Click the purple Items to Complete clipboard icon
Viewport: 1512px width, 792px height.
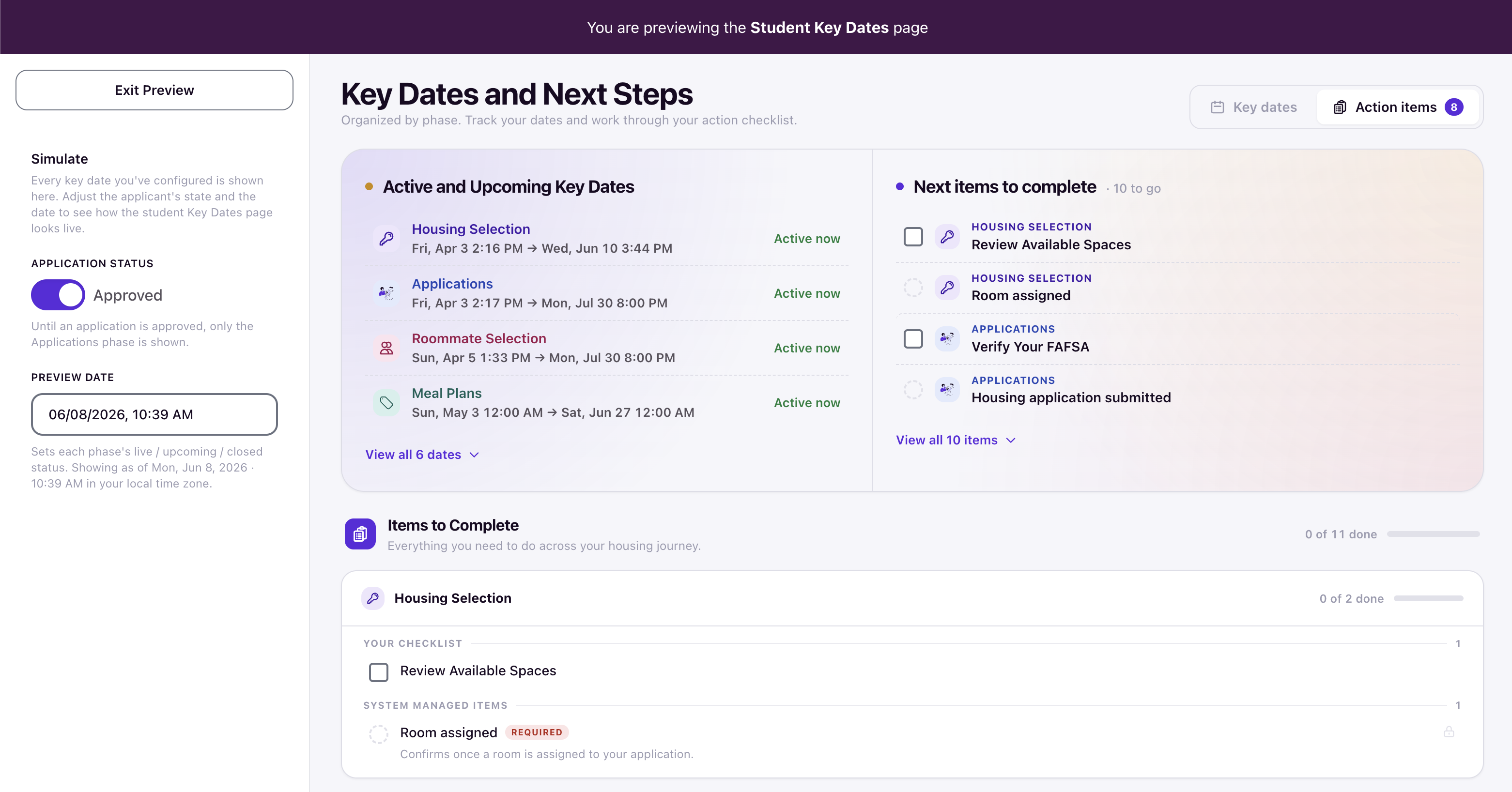click(x=360, y=534)
